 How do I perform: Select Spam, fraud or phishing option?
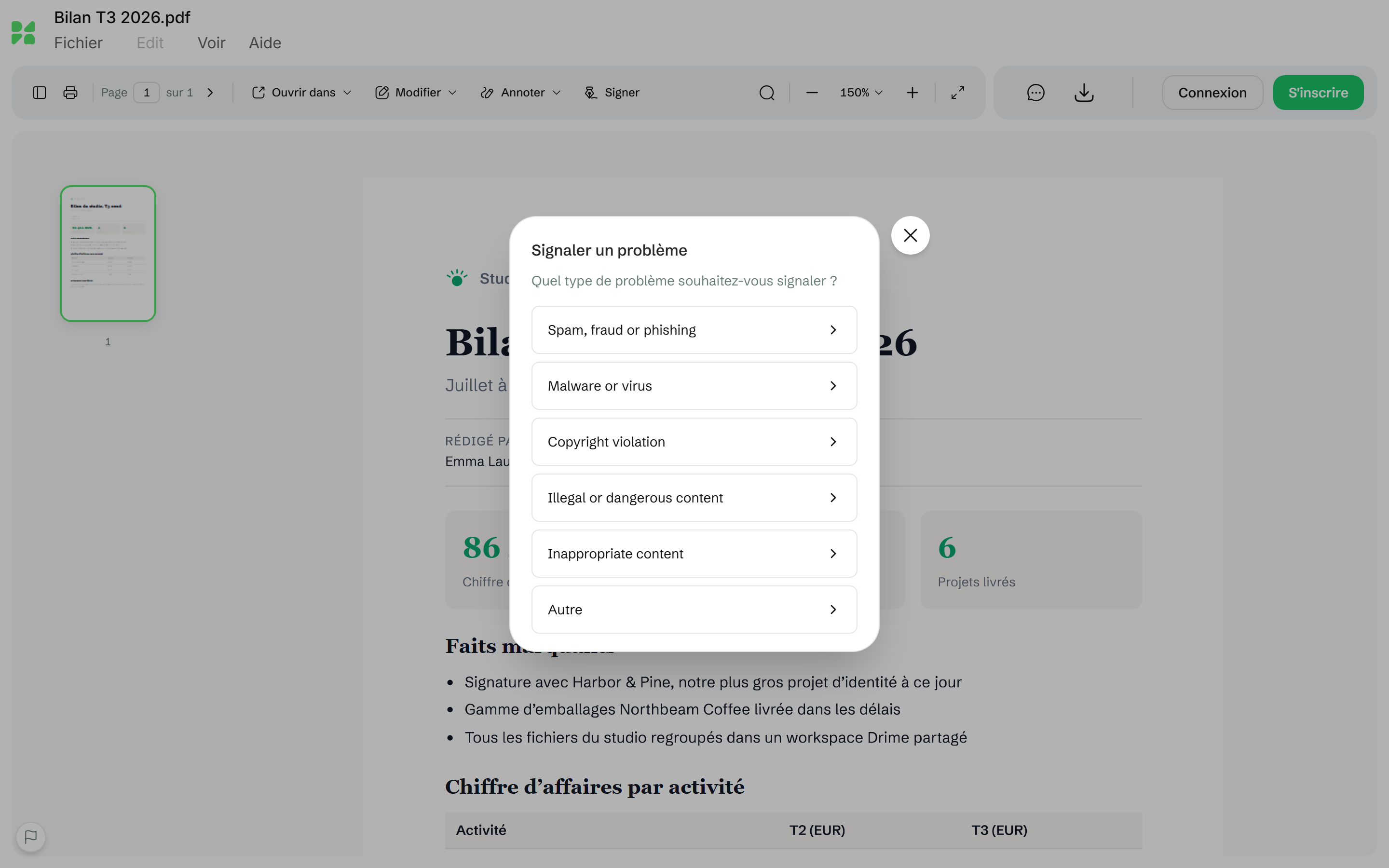(694, 330)
